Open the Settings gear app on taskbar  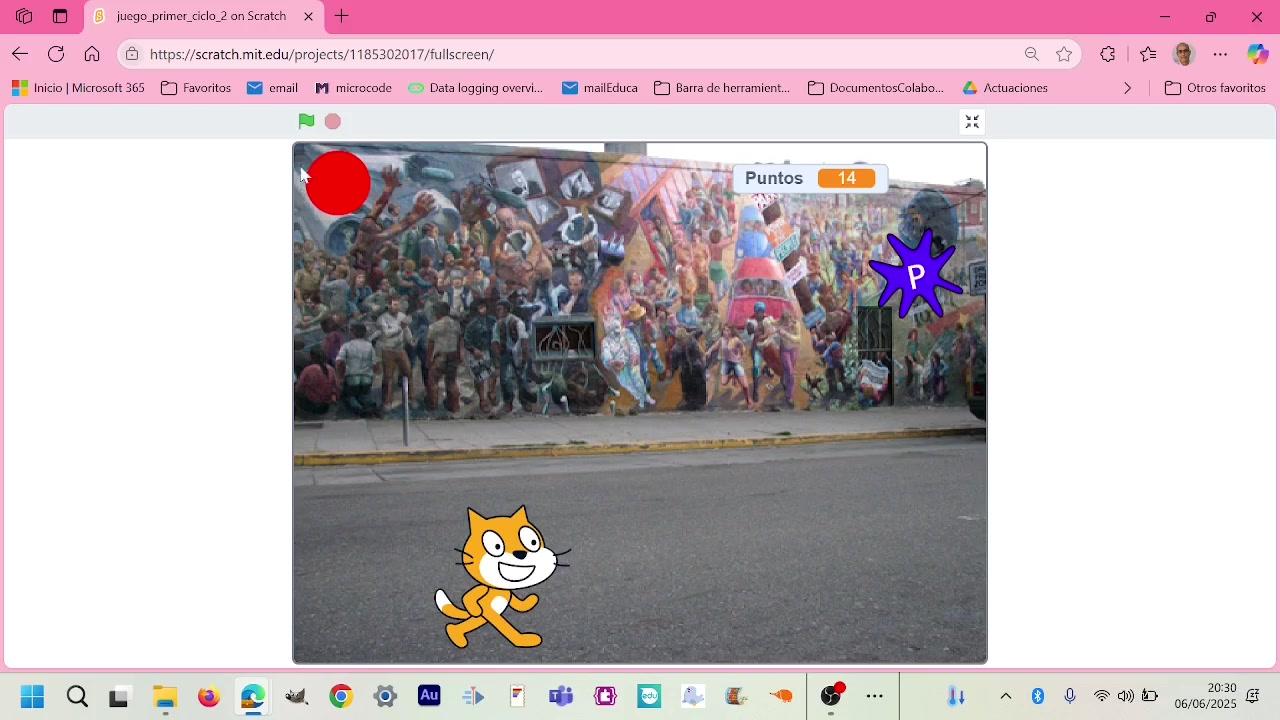pyautogui.click(x=385, y=696)
